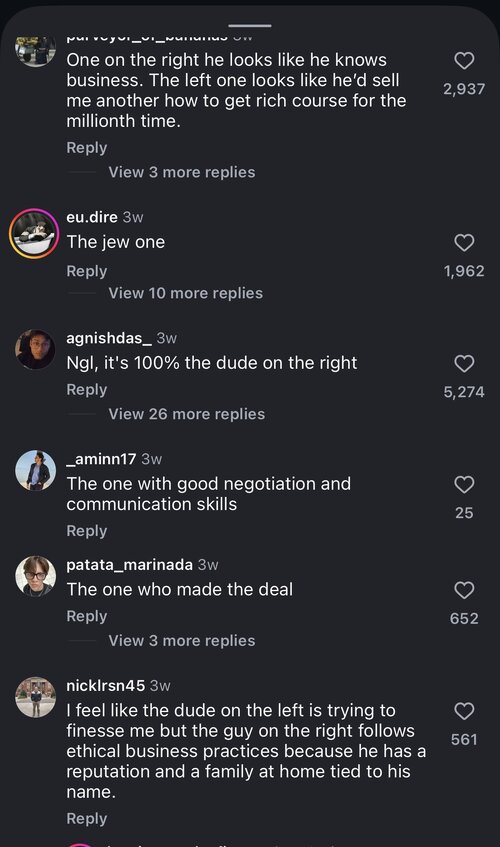Open nicklrsn45 username link
500x847 pixels.
(x=105, y=685)
